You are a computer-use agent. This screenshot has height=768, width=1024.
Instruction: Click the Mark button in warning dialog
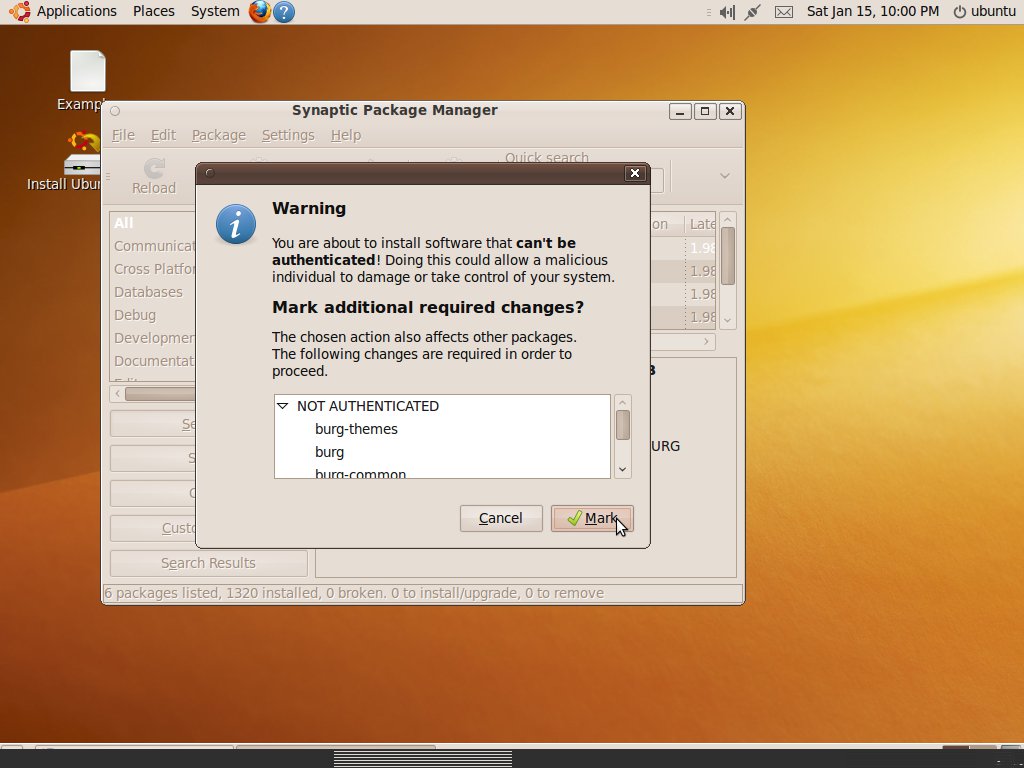click(x=592, y=519)
